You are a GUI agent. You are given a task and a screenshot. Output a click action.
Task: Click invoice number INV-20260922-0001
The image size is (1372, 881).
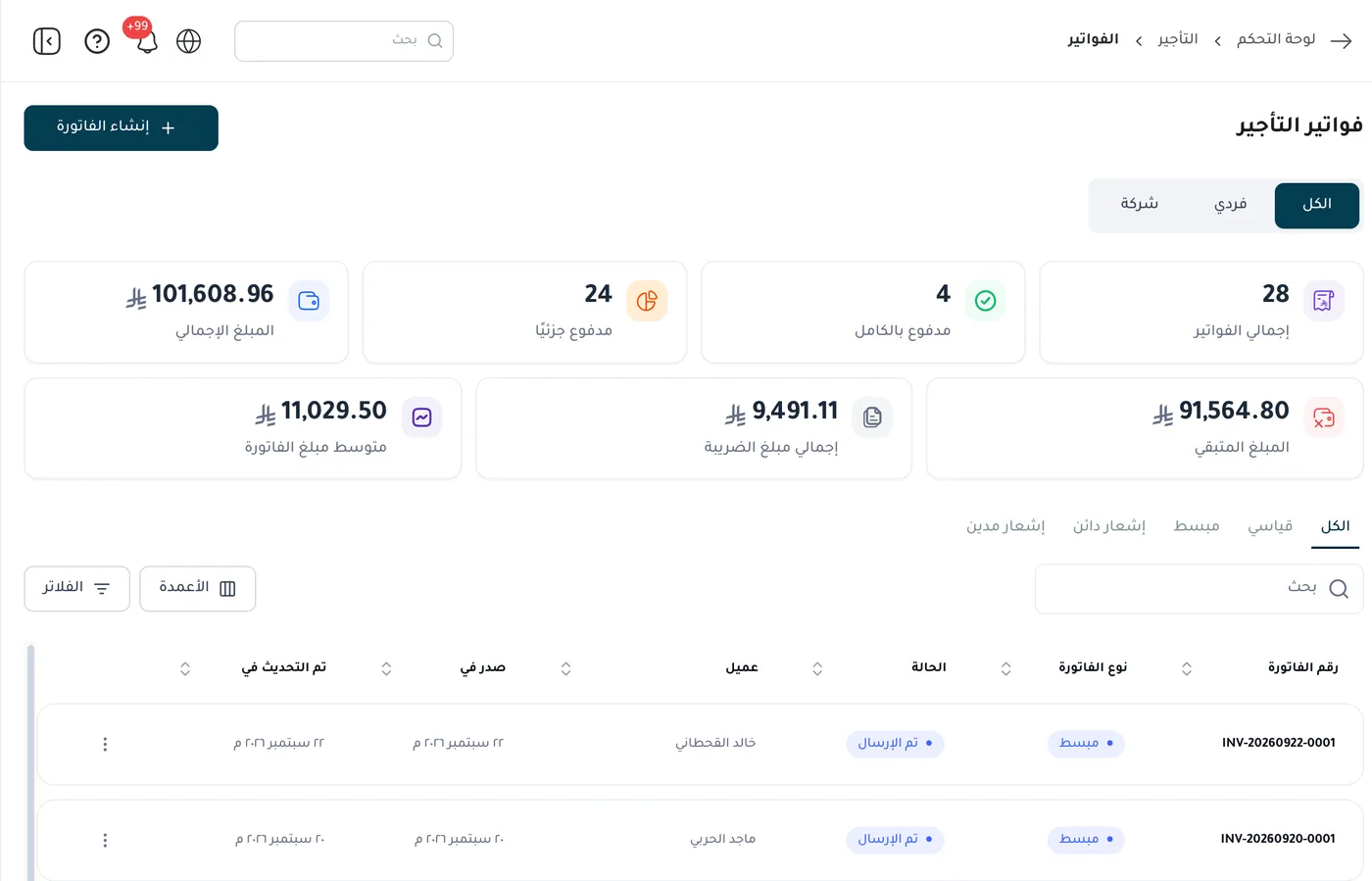[x=1278, y=743]
